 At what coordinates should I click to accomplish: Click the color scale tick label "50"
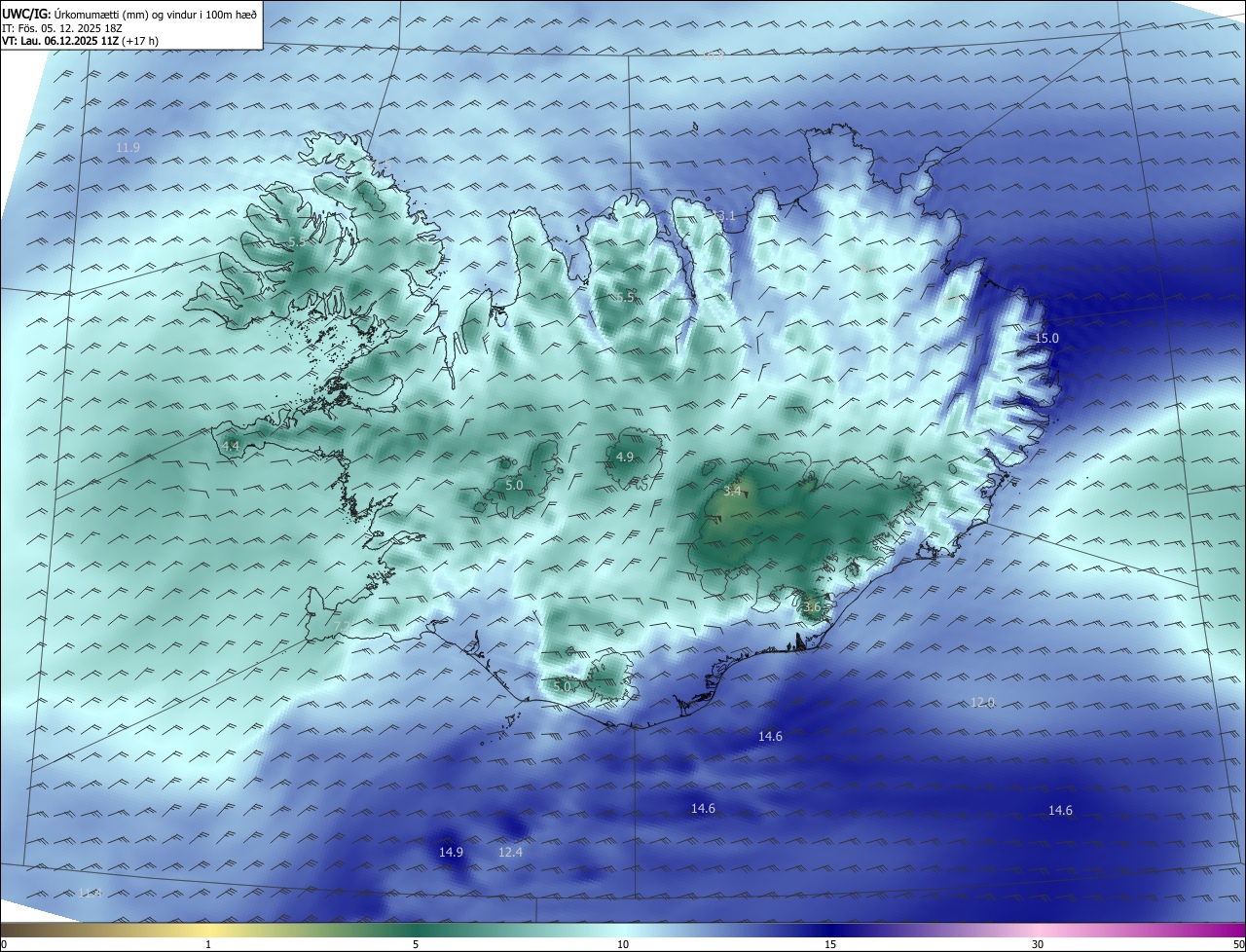[x=1238, y=944]
